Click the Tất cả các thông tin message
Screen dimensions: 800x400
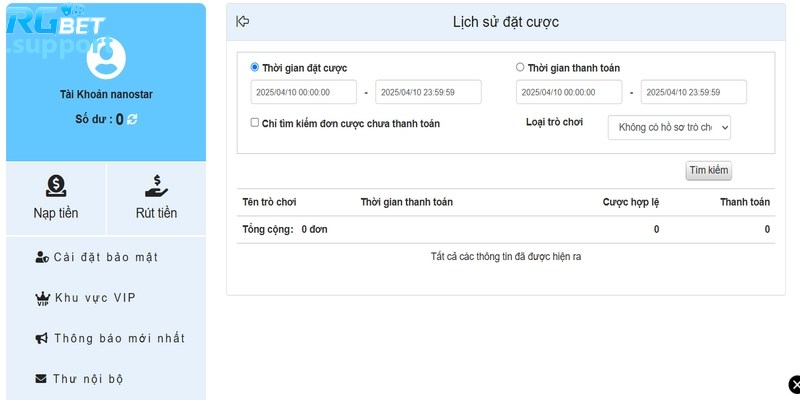point(506,257)
